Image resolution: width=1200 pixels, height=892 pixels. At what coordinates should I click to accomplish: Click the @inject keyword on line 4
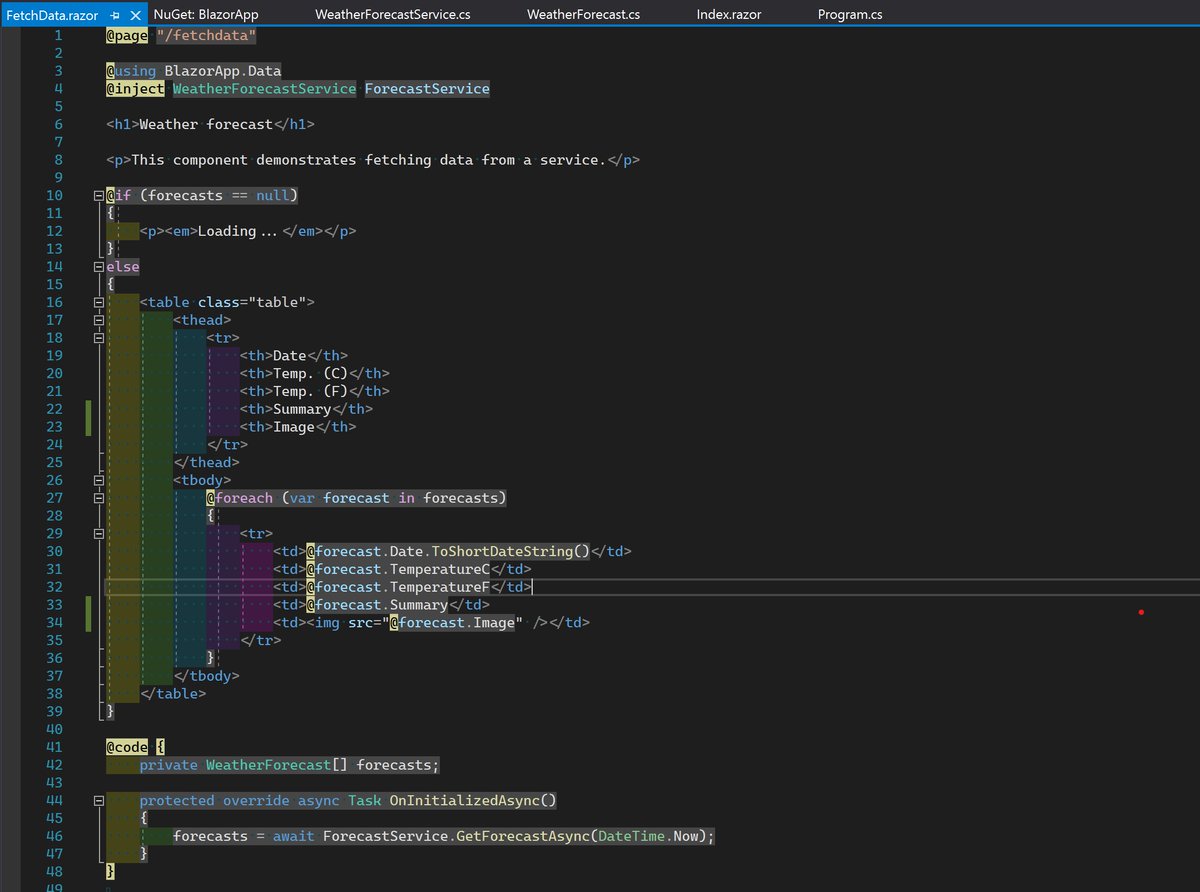click(x=135, y=89)
